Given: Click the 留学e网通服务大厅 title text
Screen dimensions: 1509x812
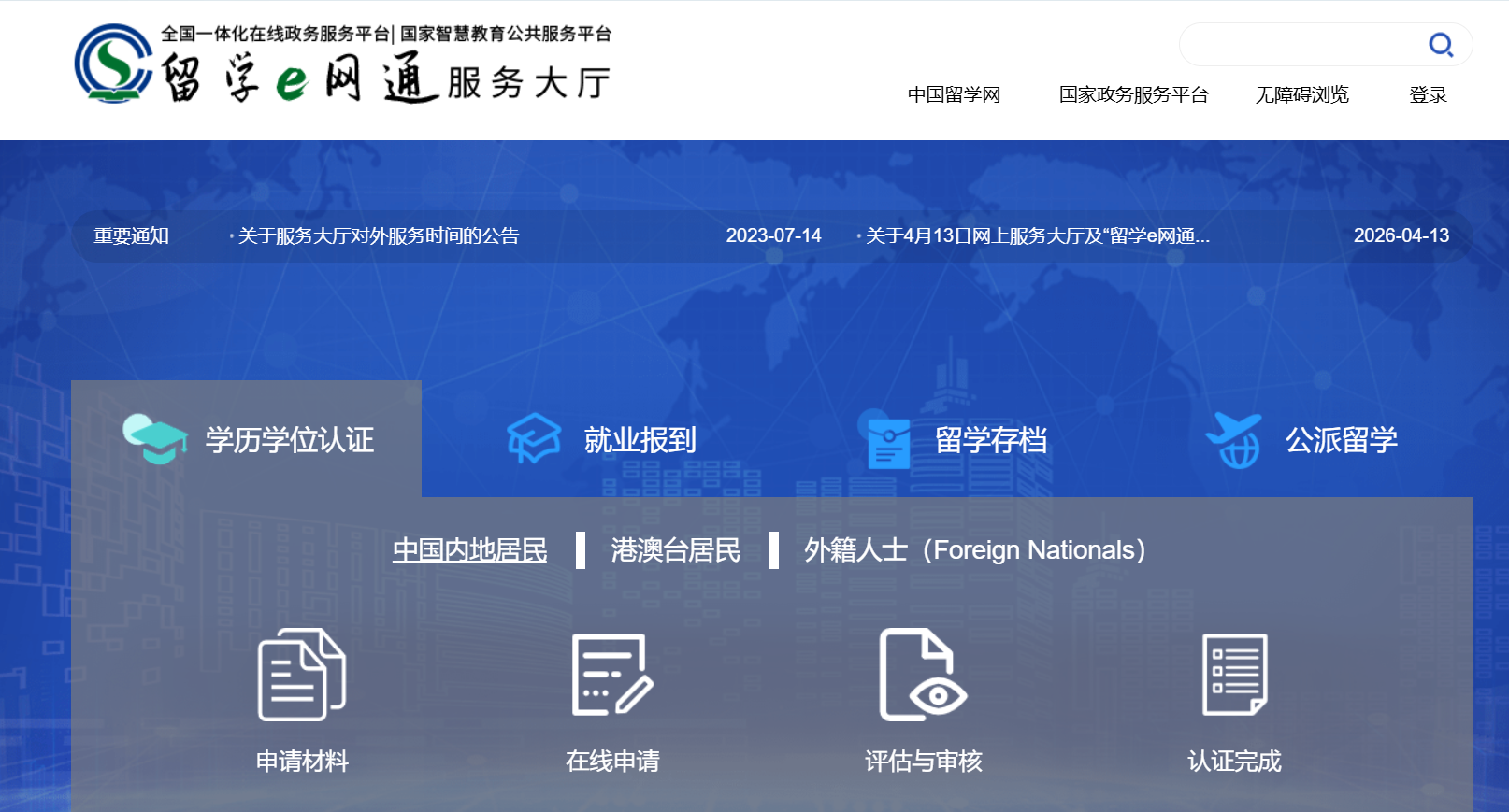Looking at the screenshot, I should pos(386,79).
